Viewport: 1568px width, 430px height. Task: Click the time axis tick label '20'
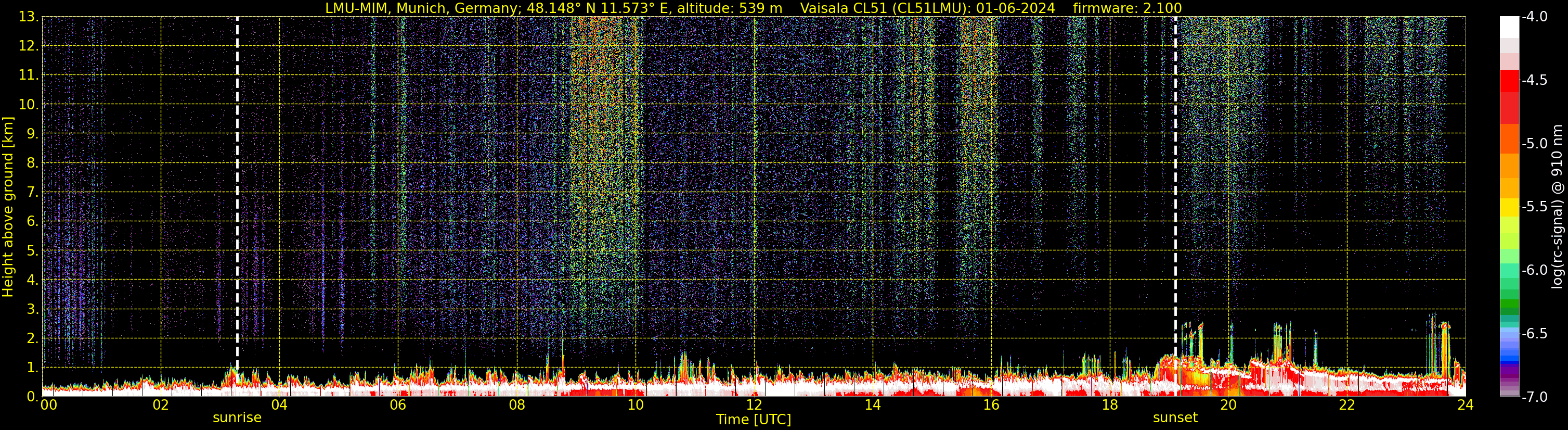1228,406
